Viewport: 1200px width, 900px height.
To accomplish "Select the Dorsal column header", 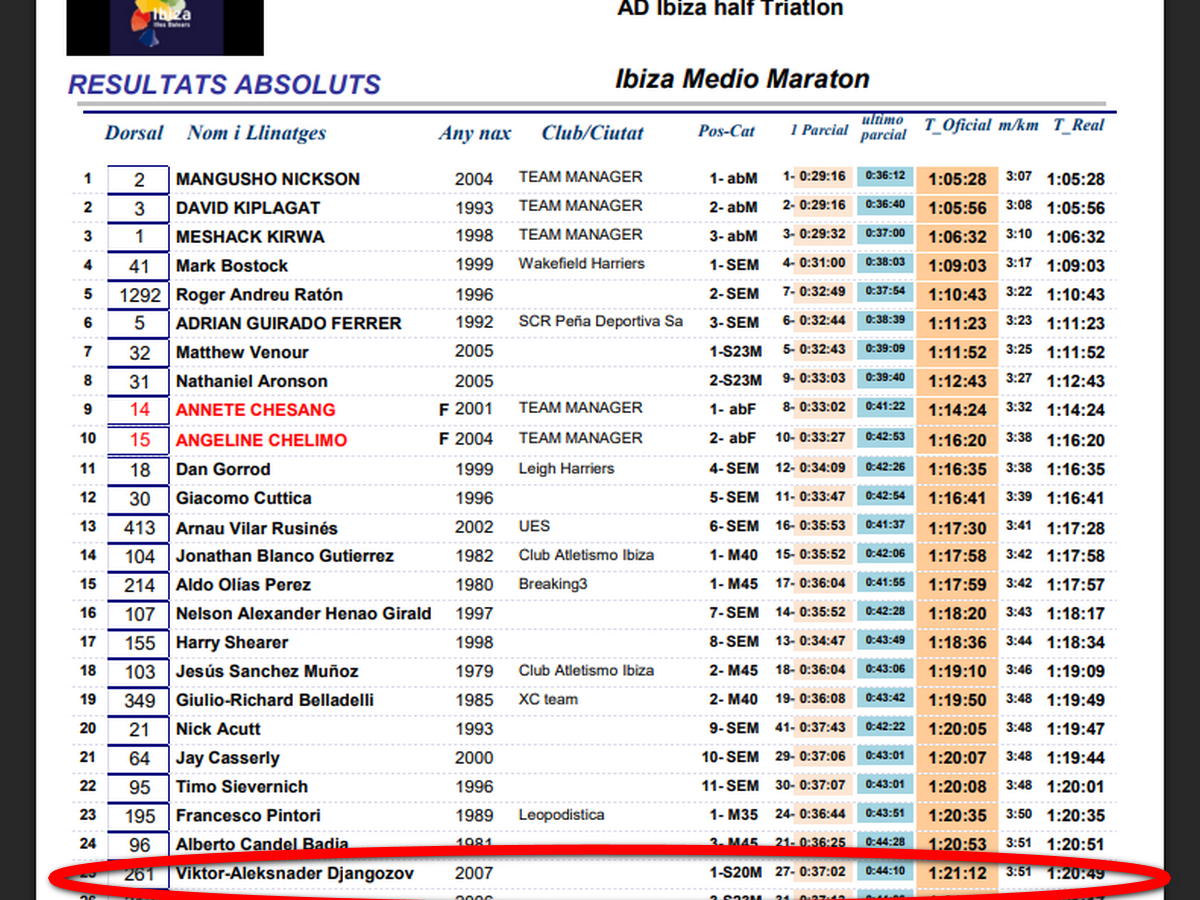I will pyautogui.click(x=134, y=133).
